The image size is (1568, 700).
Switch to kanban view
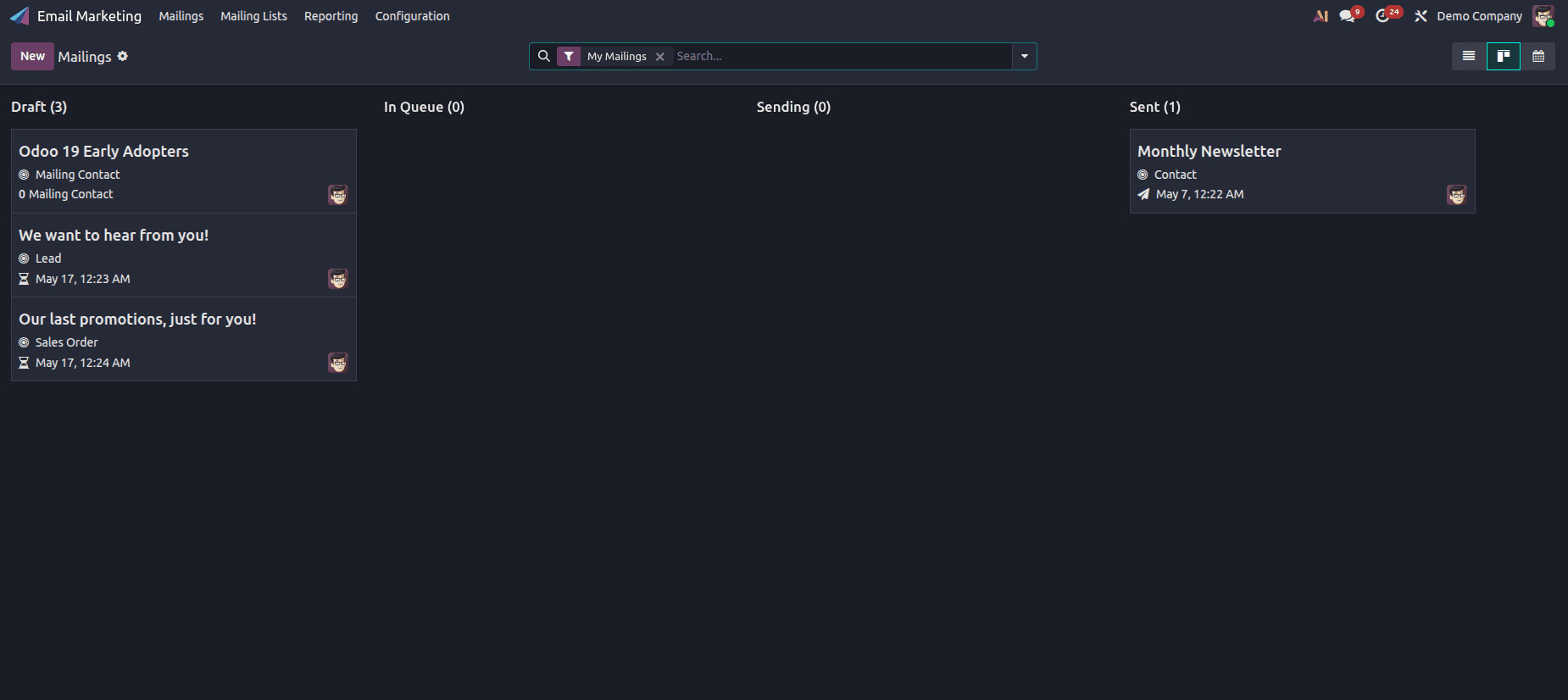[1504, 56]
